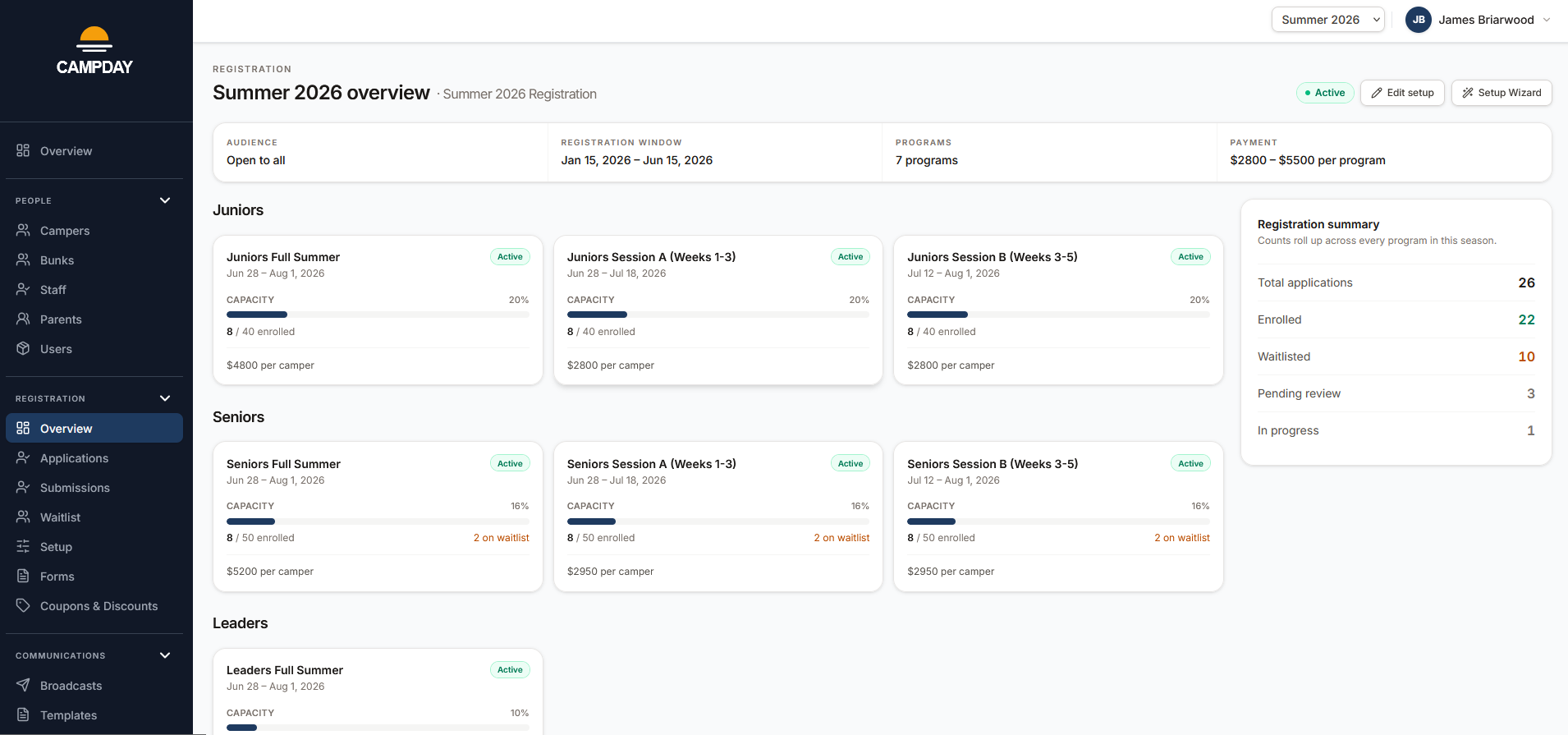
Task: Click '$4800 per camper' on Juniors Full Summer
Action: point(270,365)
